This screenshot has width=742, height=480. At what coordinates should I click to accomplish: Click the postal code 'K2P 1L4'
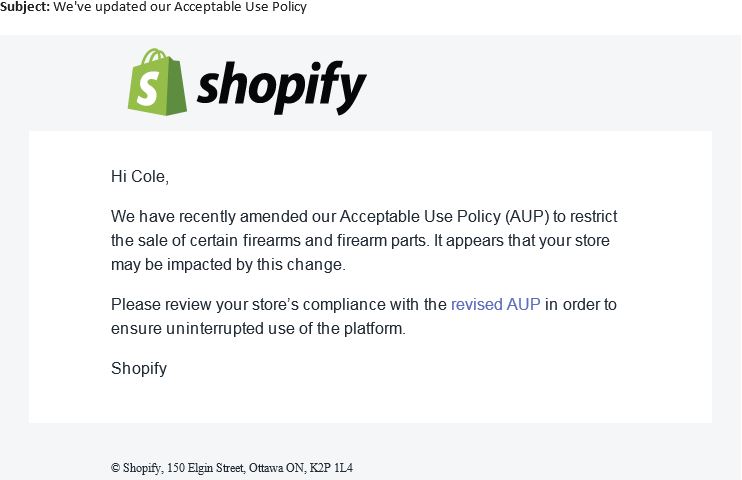tap(329, 467)
